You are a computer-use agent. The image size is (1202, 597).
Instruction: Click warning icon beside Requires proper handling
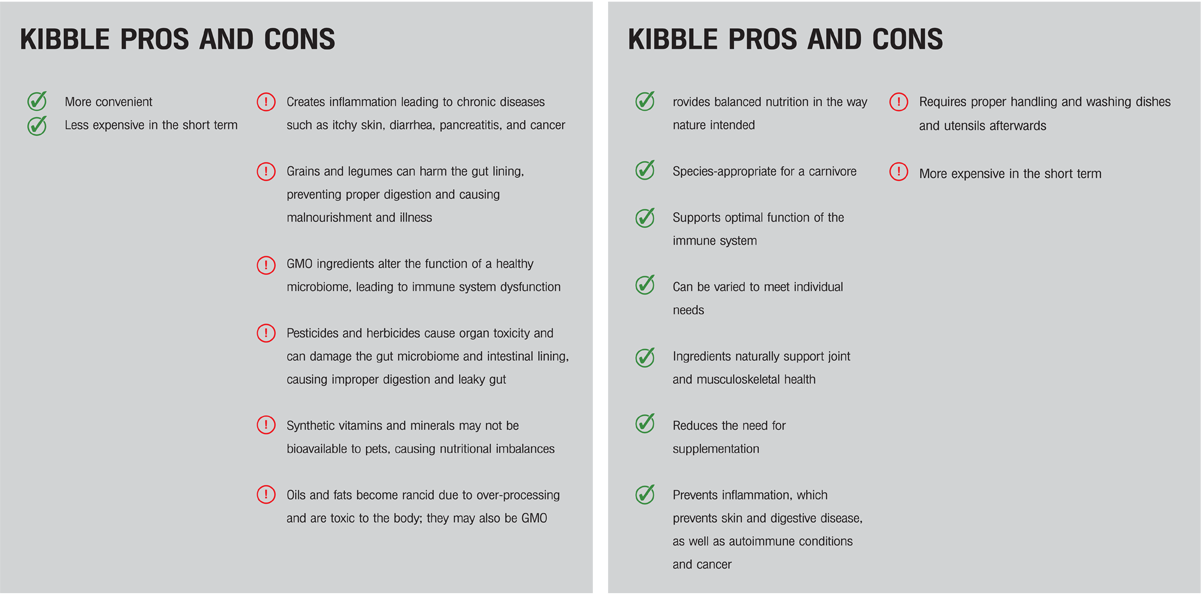[x=899, y=102]
